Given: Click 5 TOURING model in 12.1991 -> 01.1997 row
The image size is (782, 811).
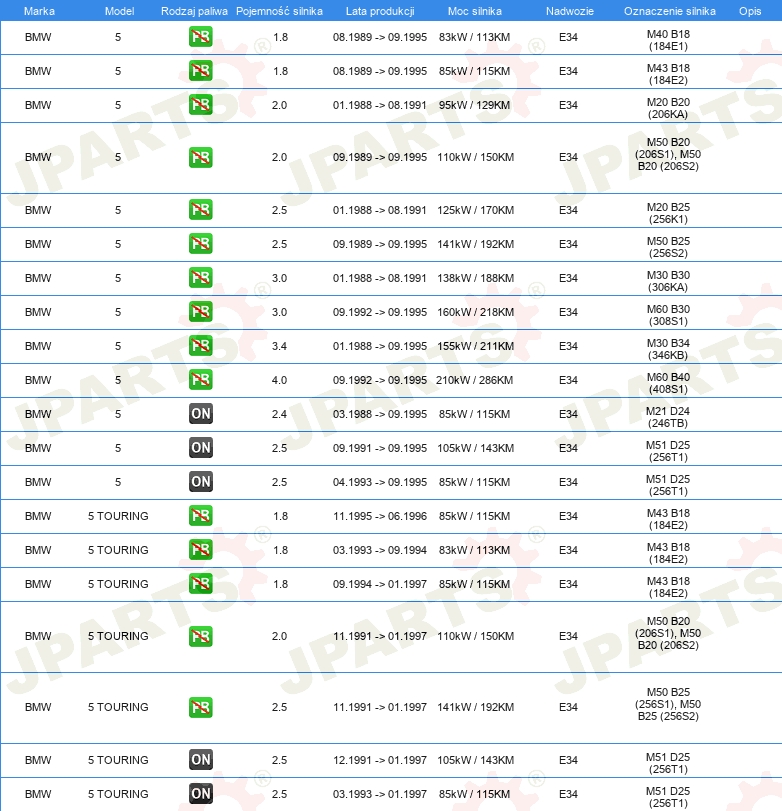Looking at the screenshot, I should click(118, 760).
